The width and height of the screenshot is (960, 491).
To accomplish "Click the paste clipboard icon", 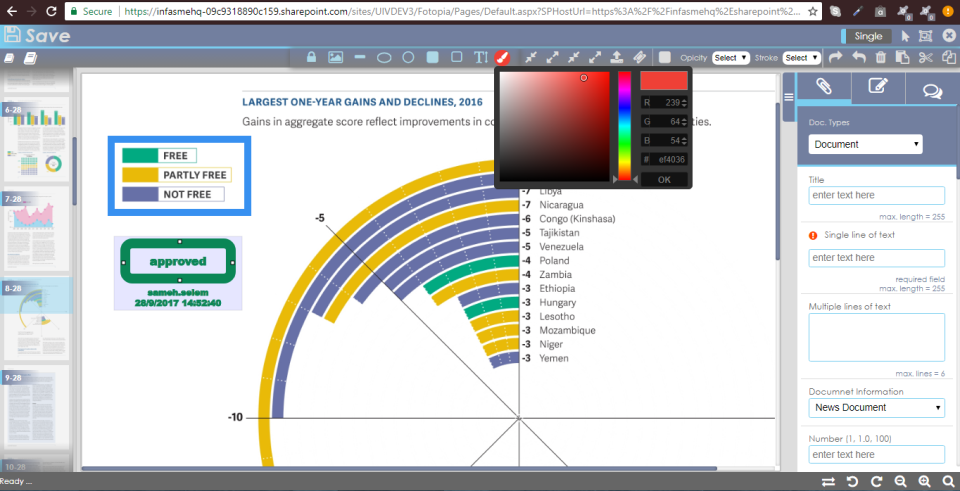I will tap(902, 58).
